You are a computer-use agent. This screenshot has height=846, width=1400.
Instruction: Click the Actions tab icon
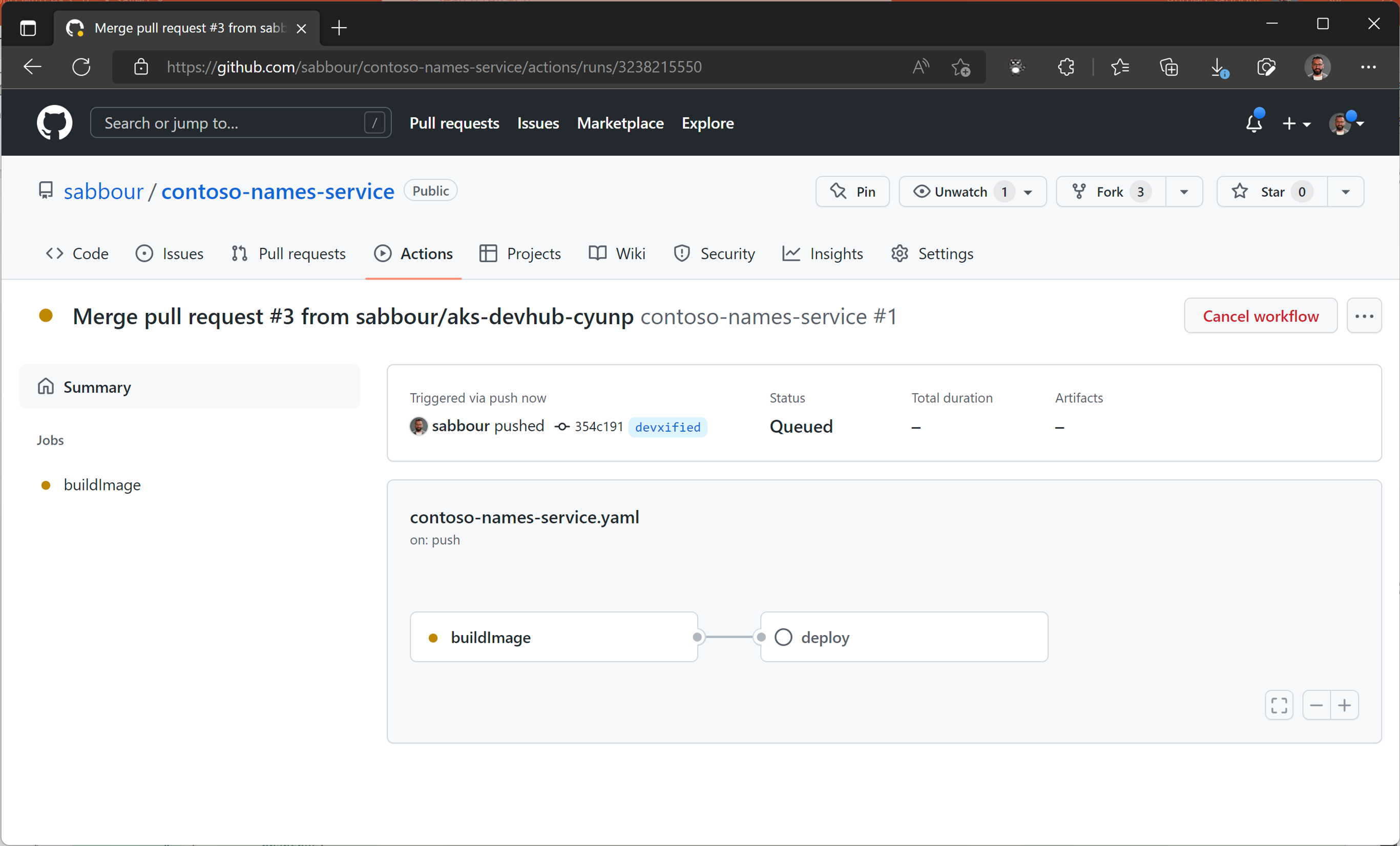click(382, 253)
